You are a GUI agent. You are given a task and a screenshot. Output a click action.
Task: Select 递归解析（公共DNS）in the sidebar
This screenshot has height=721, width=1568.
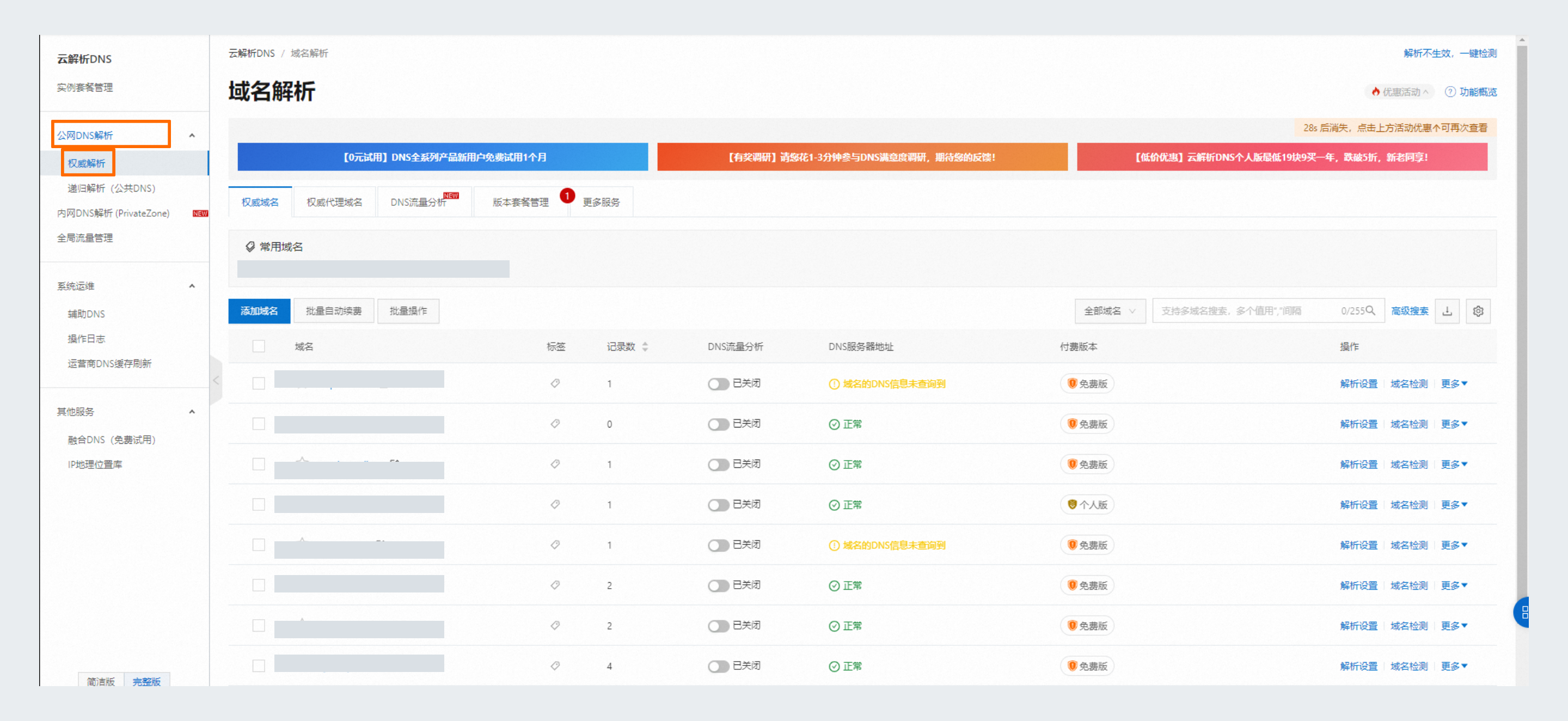click(x=112, y=188)
